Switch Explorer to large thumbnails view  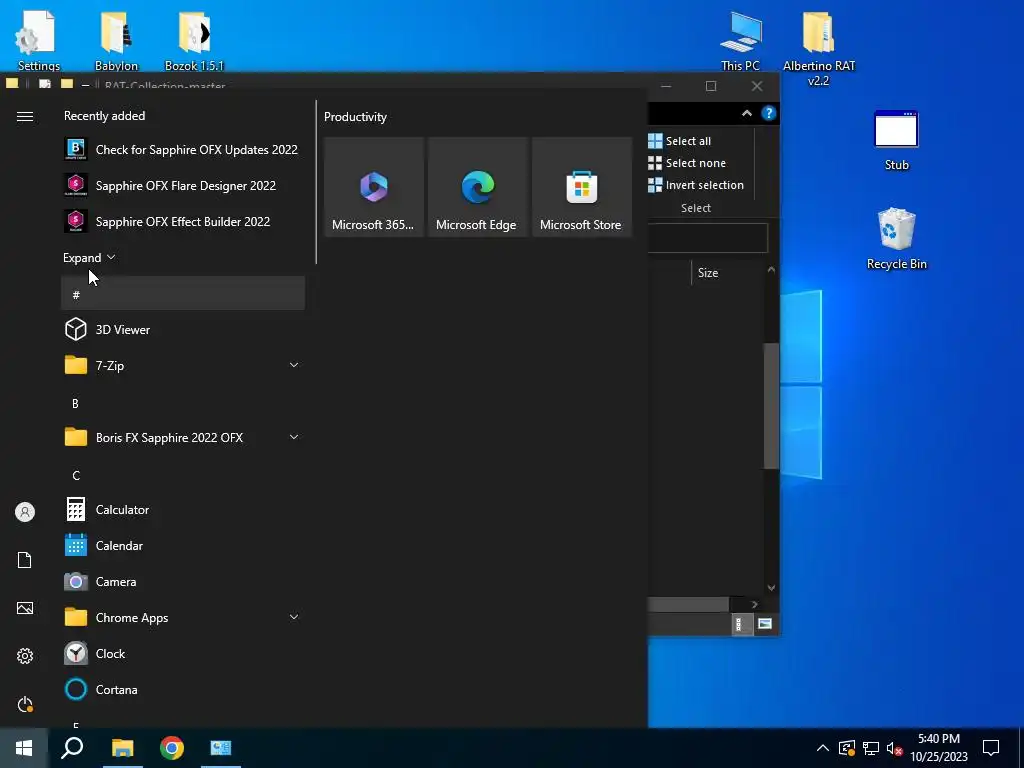765,624
